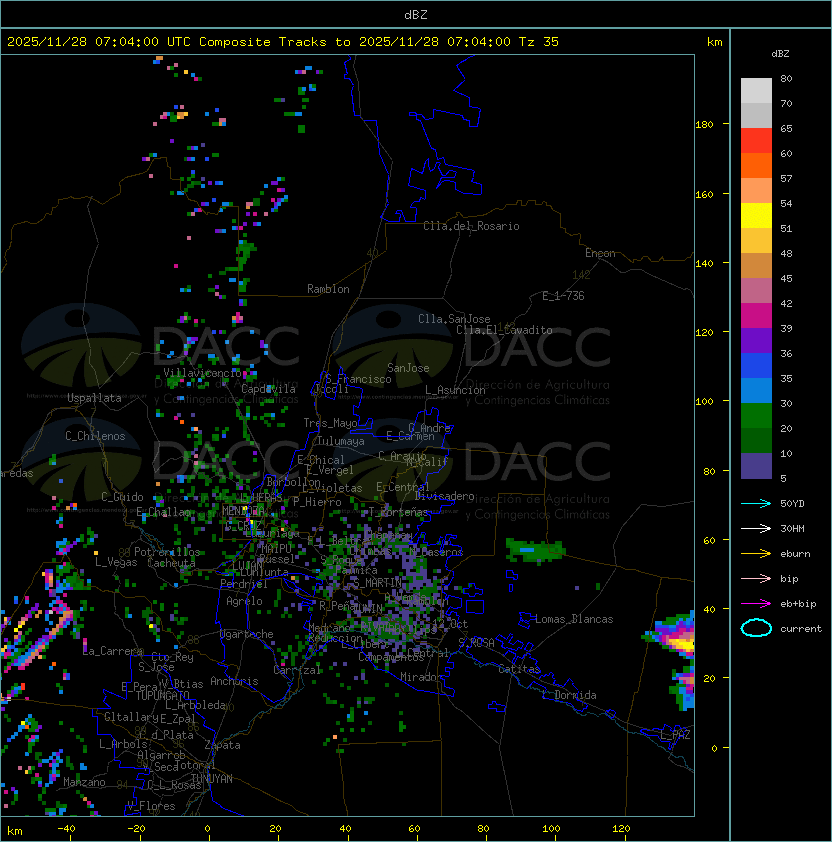Click the 'Agrelo' map label

[x=244, y=601]
